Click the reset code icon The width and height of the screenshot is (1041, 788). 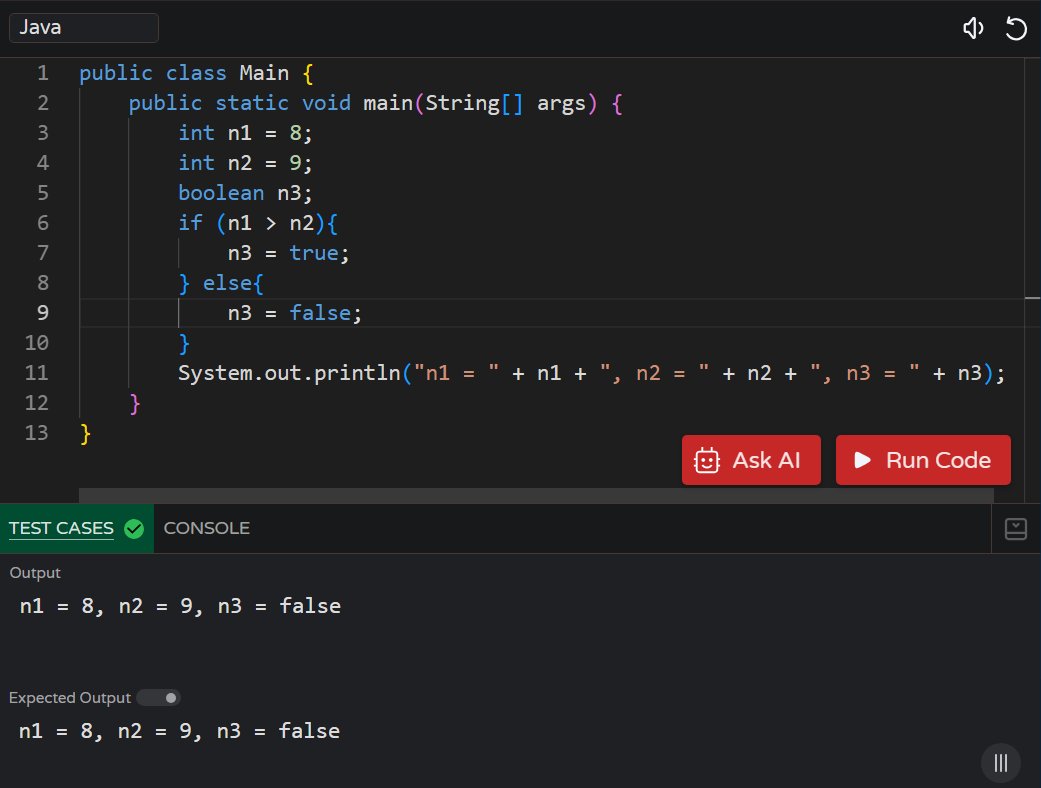pyautogui.click(x=1017, y=28)
